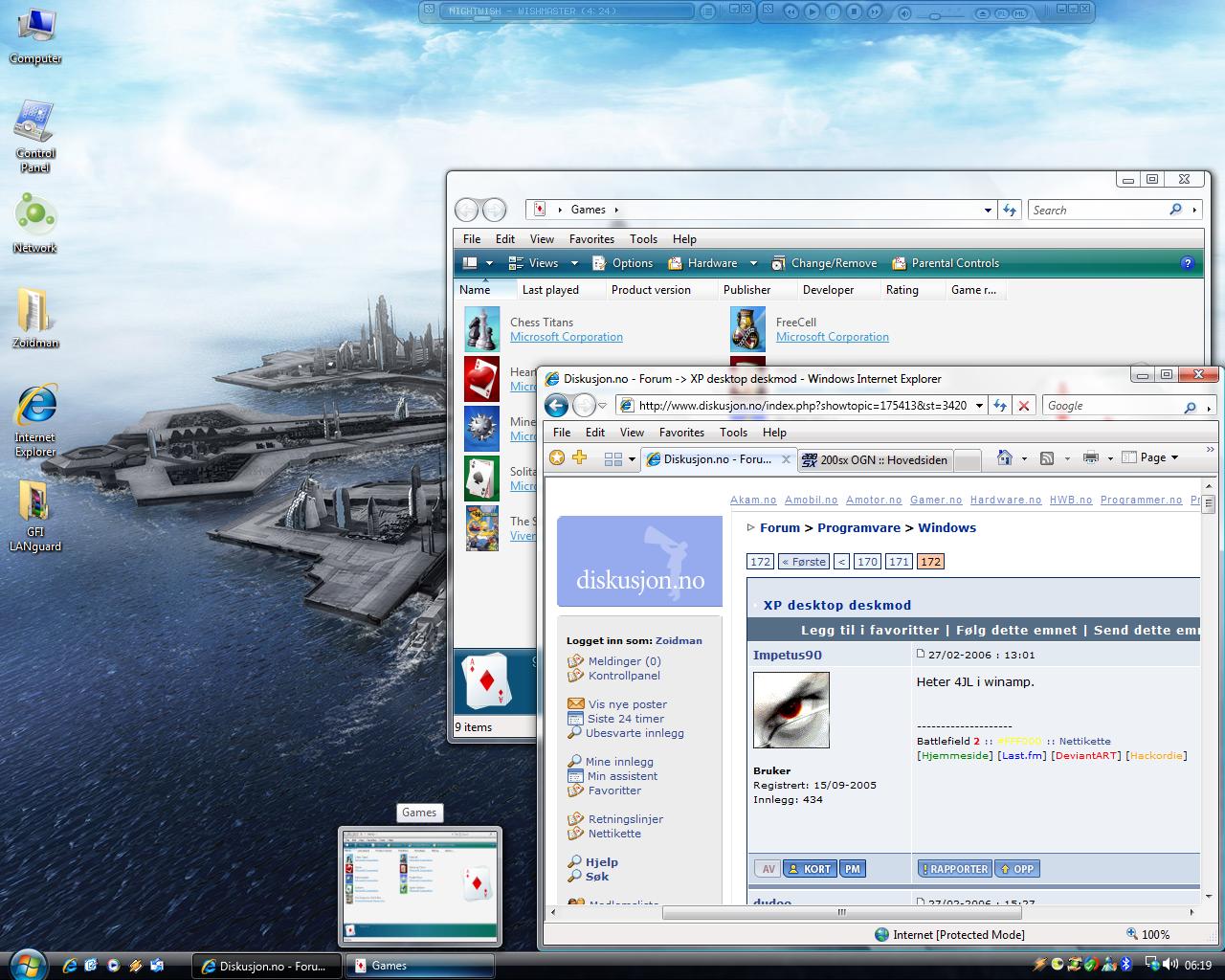Open Chess Titans game icon
1225x980 pixels.
[481, 329]
